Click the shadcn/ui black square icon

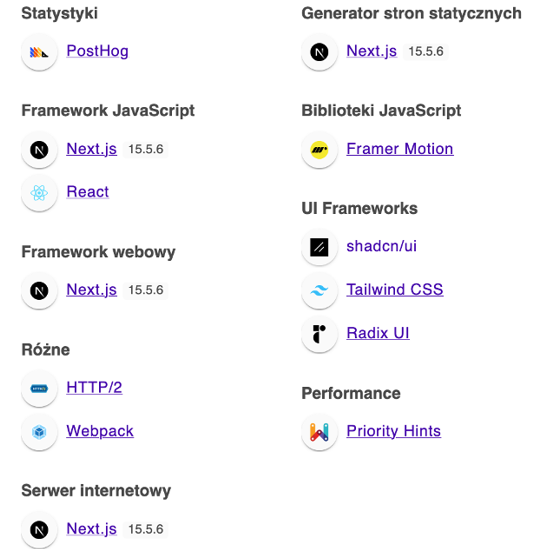pyautogui.click(x=319, y=247)
